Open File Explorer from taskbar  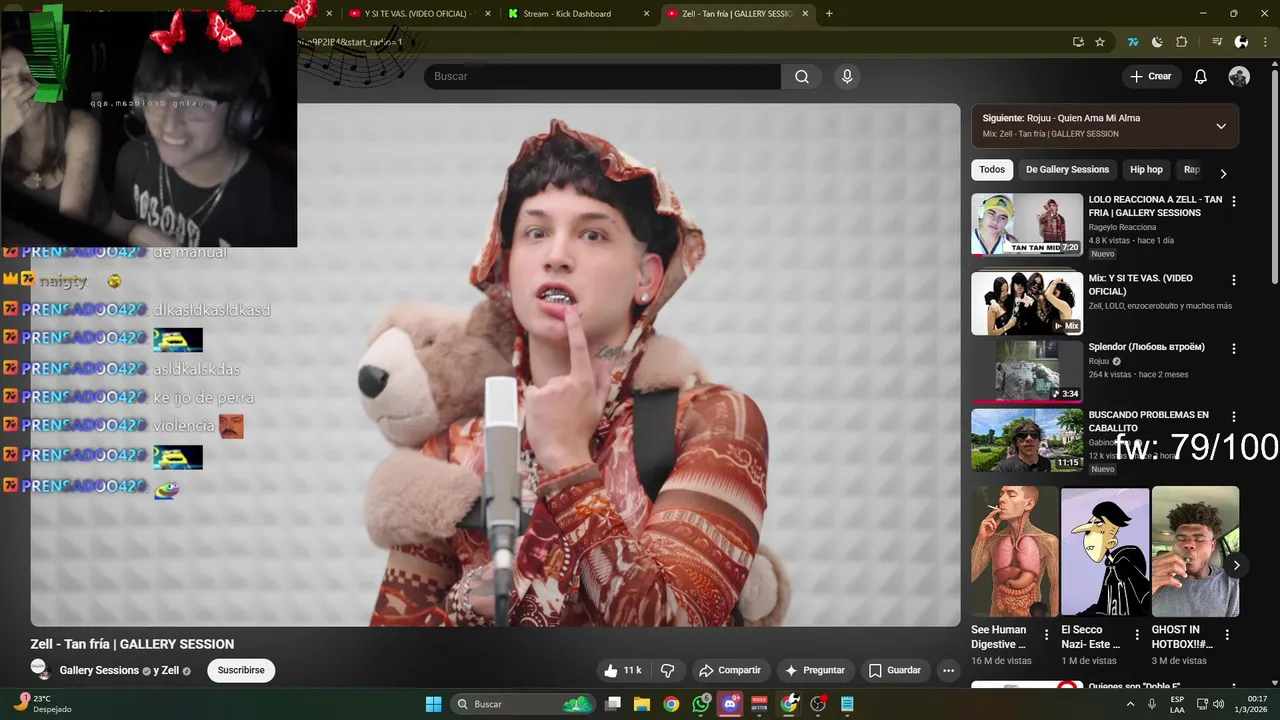pos(642,704)
